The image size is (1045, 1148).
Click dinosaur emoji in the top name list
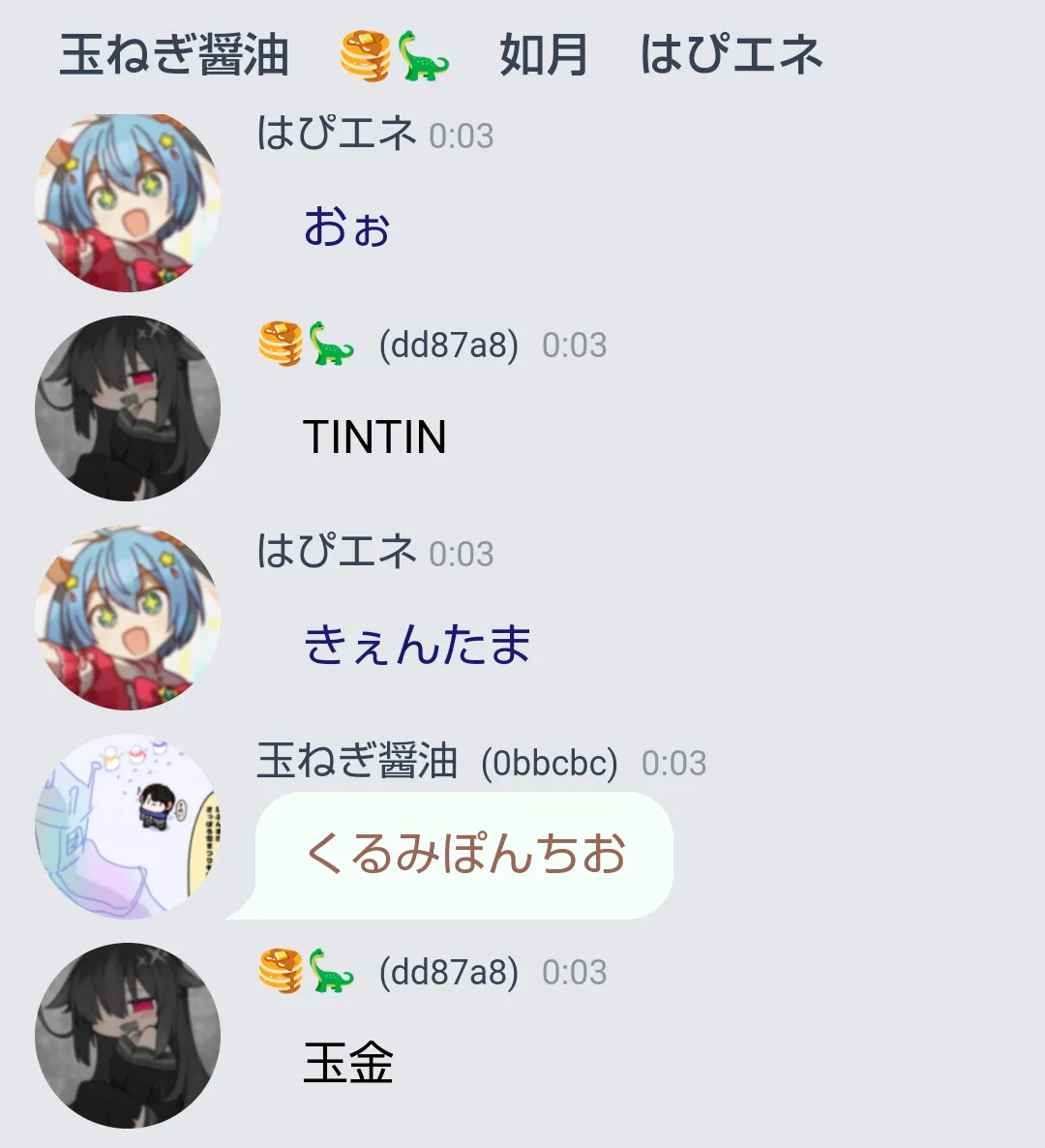(423, 55)
